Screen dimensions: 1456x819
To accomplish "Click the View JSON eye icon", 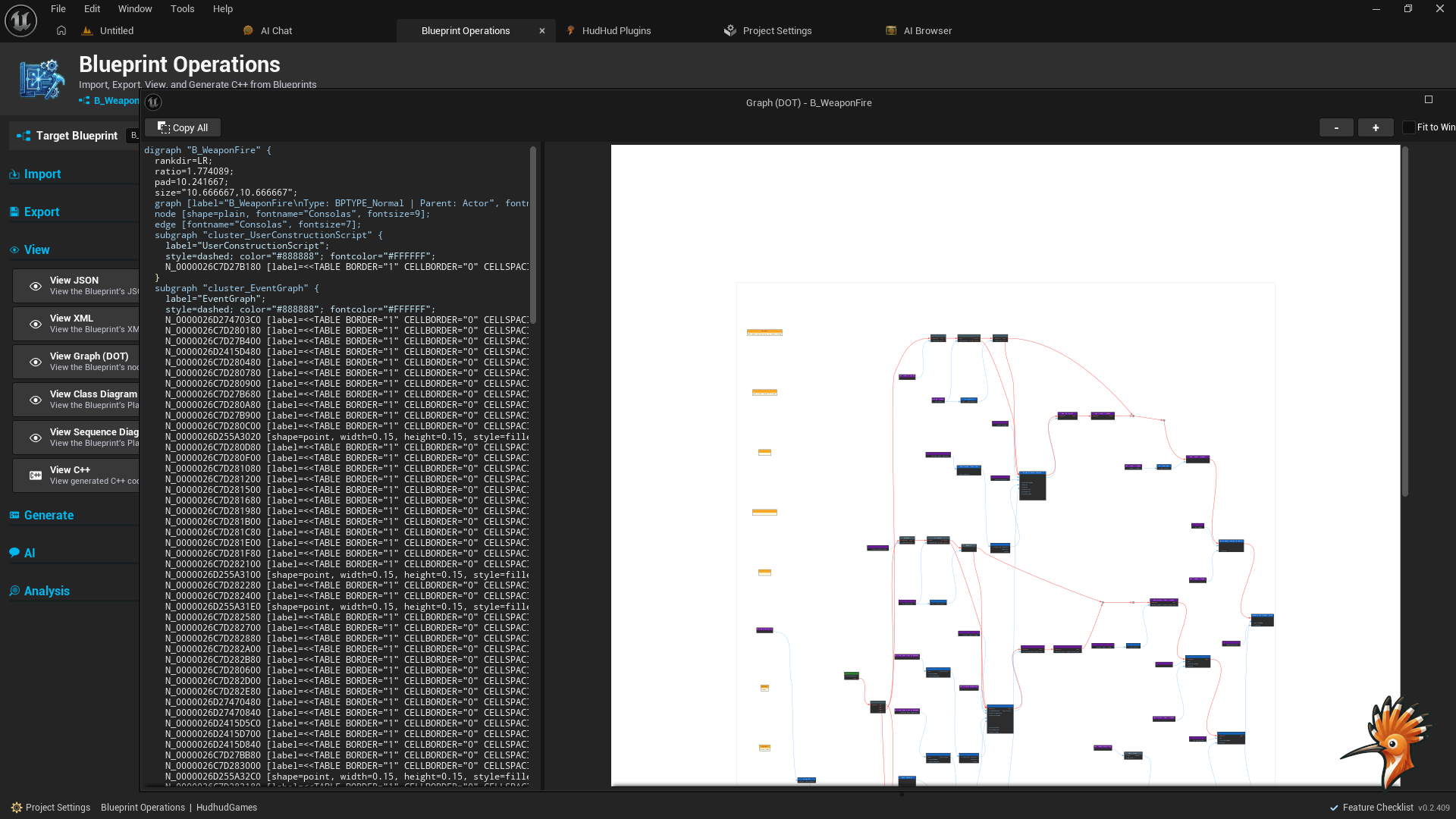I will pyautogui.click(x=36, y=286).
